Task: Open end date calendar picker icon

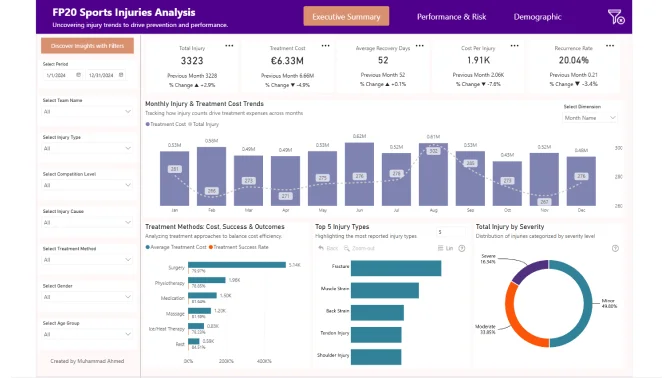Action: click(121, 75)
